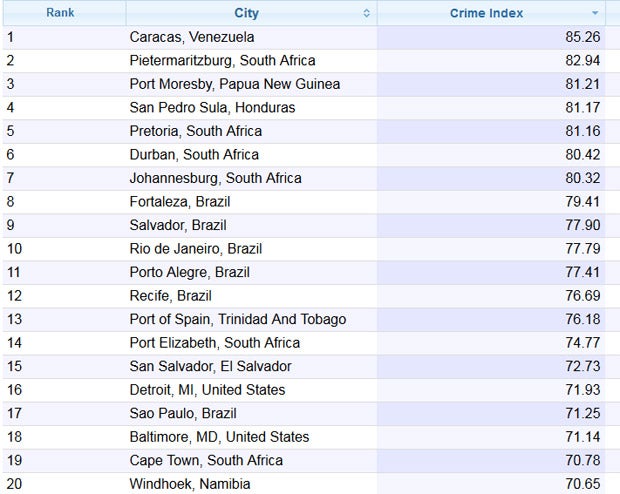The height and width of the screenshot is (494, 620).
Task: Select rank number 15 cell
Action: click(15, 366)
